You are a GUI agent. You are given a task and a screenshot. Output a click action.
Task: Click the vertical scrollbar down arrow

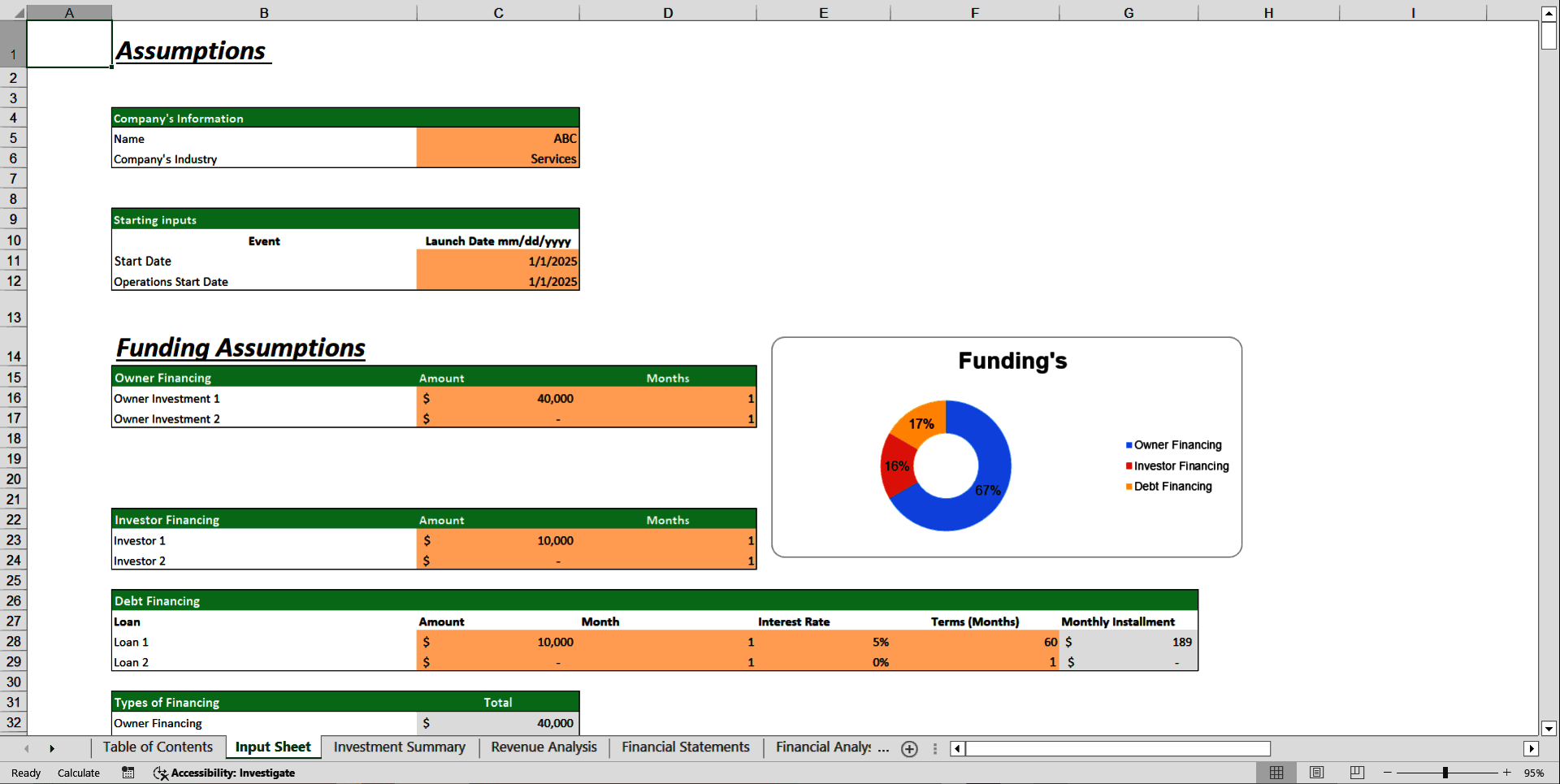tap(1549, 730)
